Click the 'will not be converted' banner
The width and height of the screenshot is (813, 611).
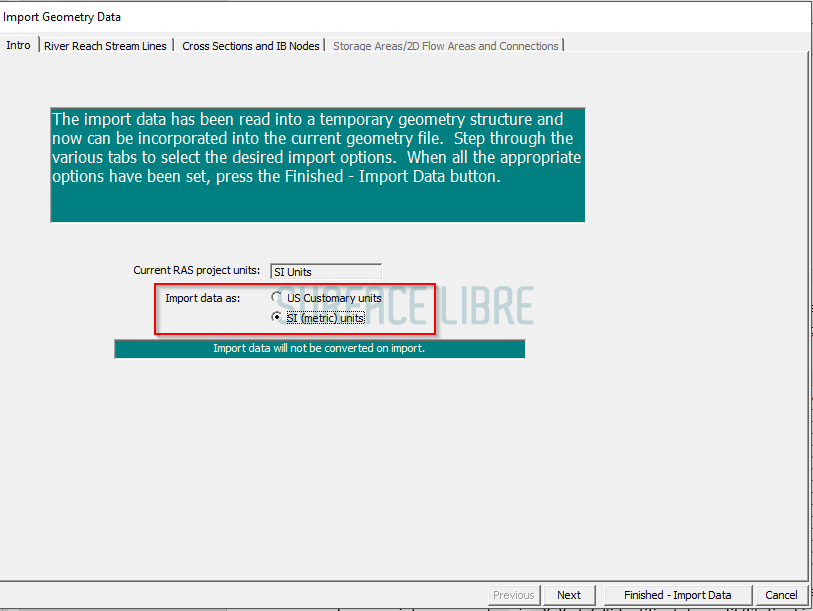(x=319, y=349)
